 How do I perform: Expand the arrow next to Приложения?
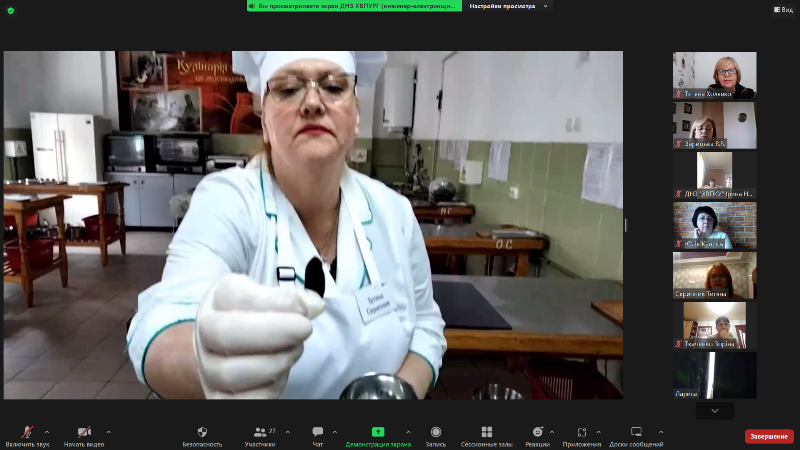pos(598,432)
